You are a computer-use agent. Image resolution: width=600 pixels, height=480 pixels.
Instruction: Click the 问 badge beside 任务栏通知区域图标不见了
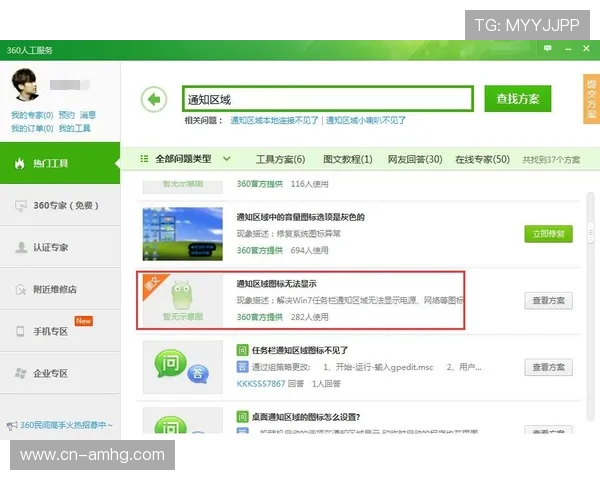click(242, 350)
